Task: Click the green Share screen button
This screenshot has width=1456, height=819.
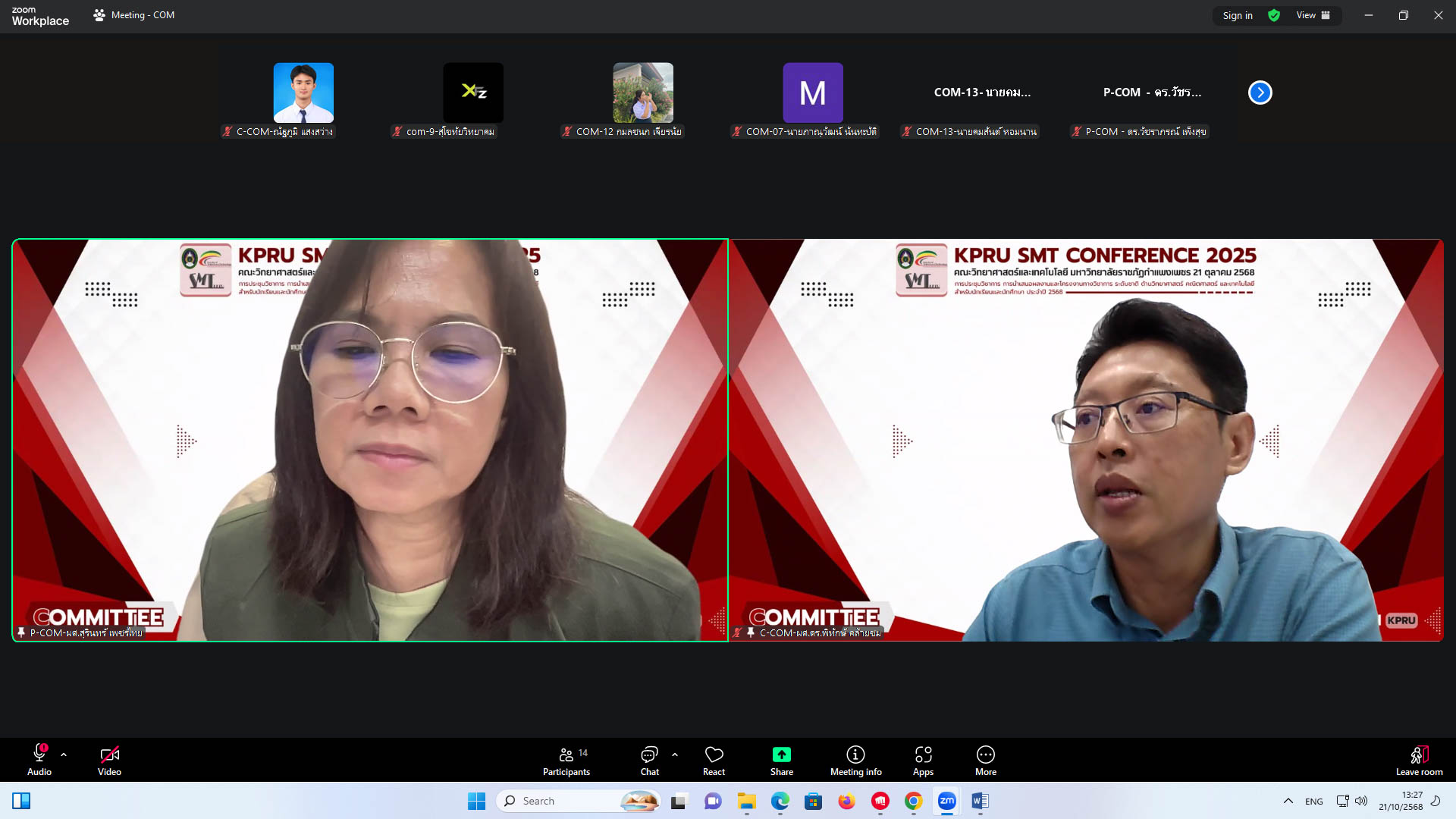Action: click(781, 761)
